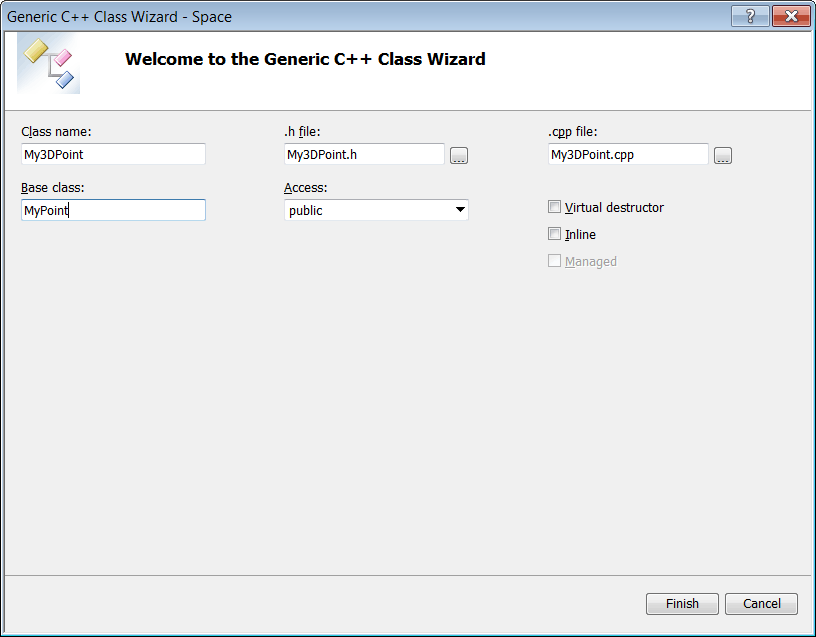Click the Welcome heading text
This screenshot has height=637, width=816.
(x=305, y=59)
